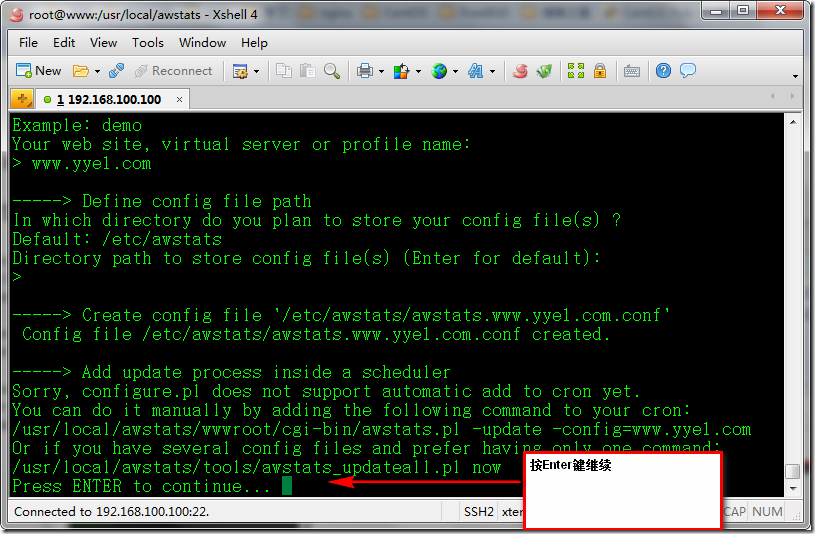Open the Window menu
The height and width of the screenshot is (534, 815).
click(202, 43)
